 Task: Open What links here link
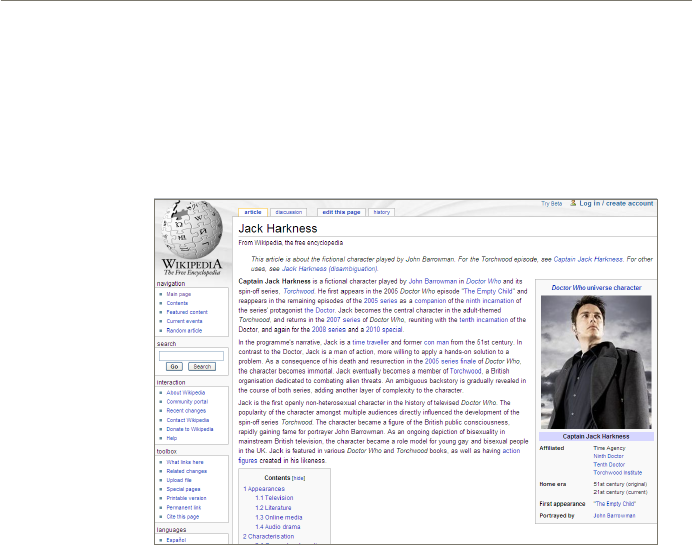click(x=185, y=462)
